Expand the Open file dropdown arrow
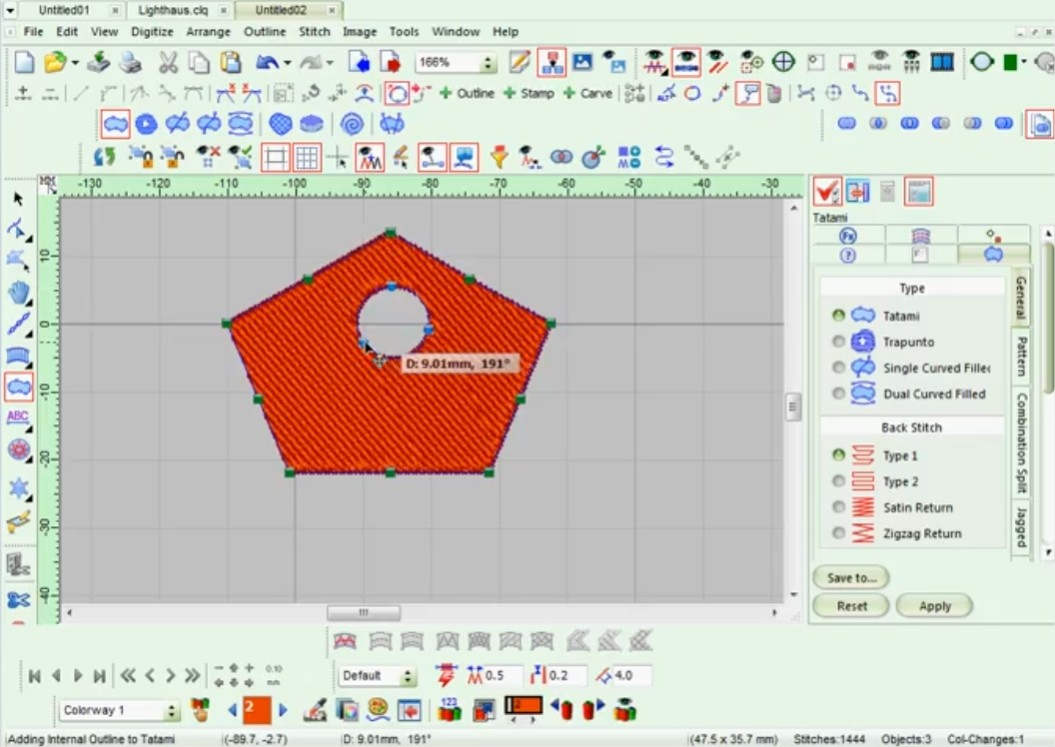 tap(75, 63)
